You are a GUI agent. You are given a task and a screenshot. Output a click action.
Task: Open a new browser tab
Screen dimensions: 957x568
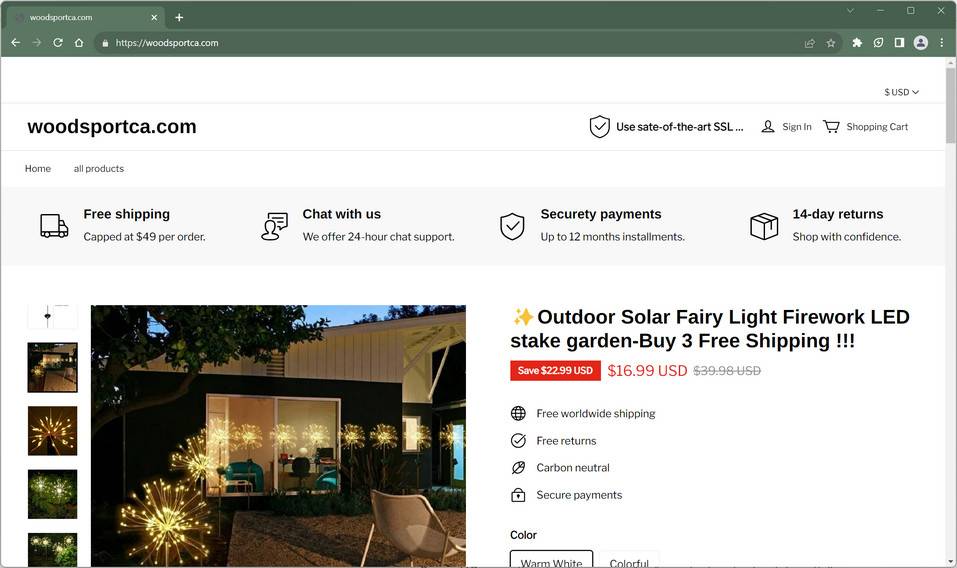179,18
